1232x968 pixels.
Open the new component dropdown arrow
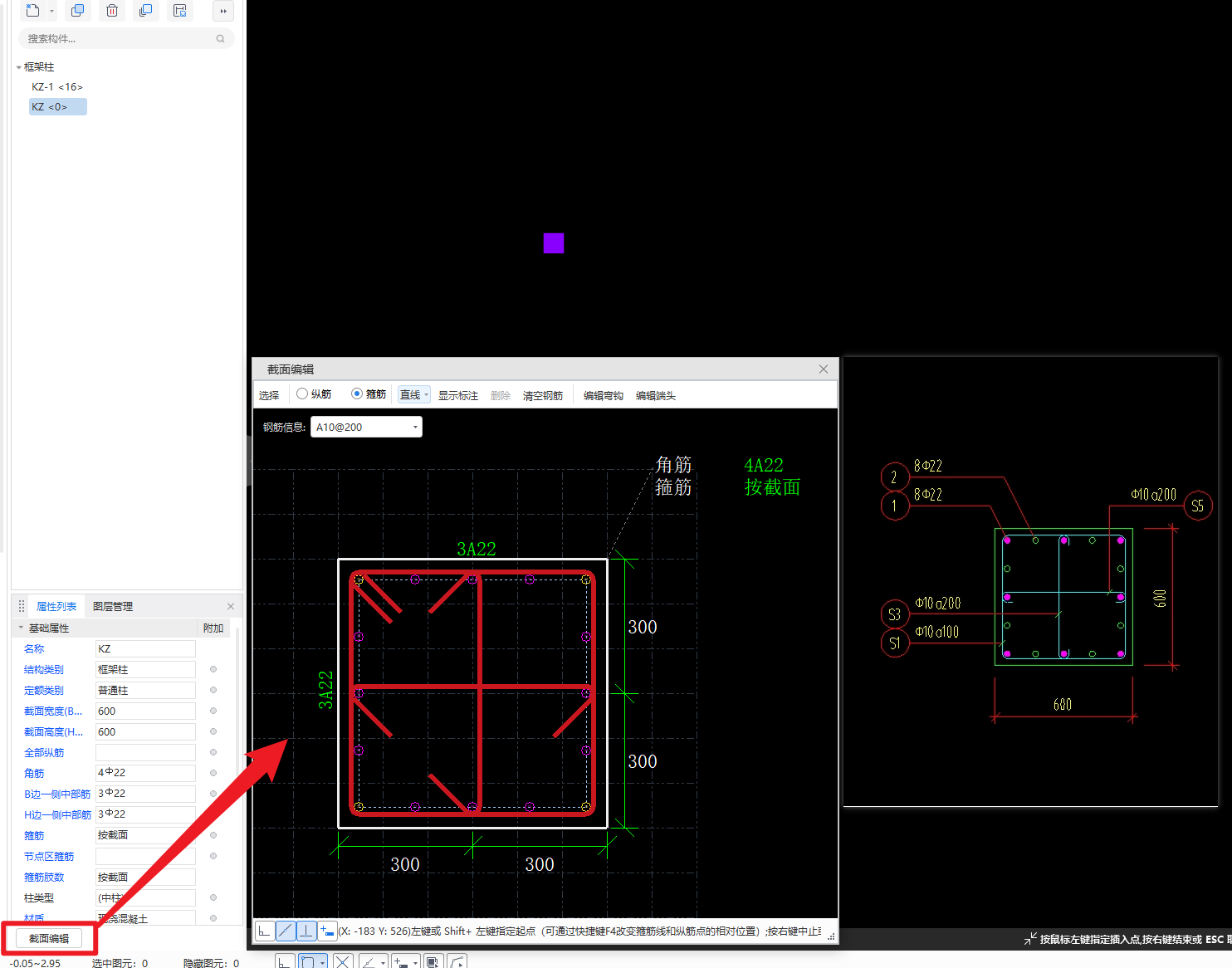point(52,12)
